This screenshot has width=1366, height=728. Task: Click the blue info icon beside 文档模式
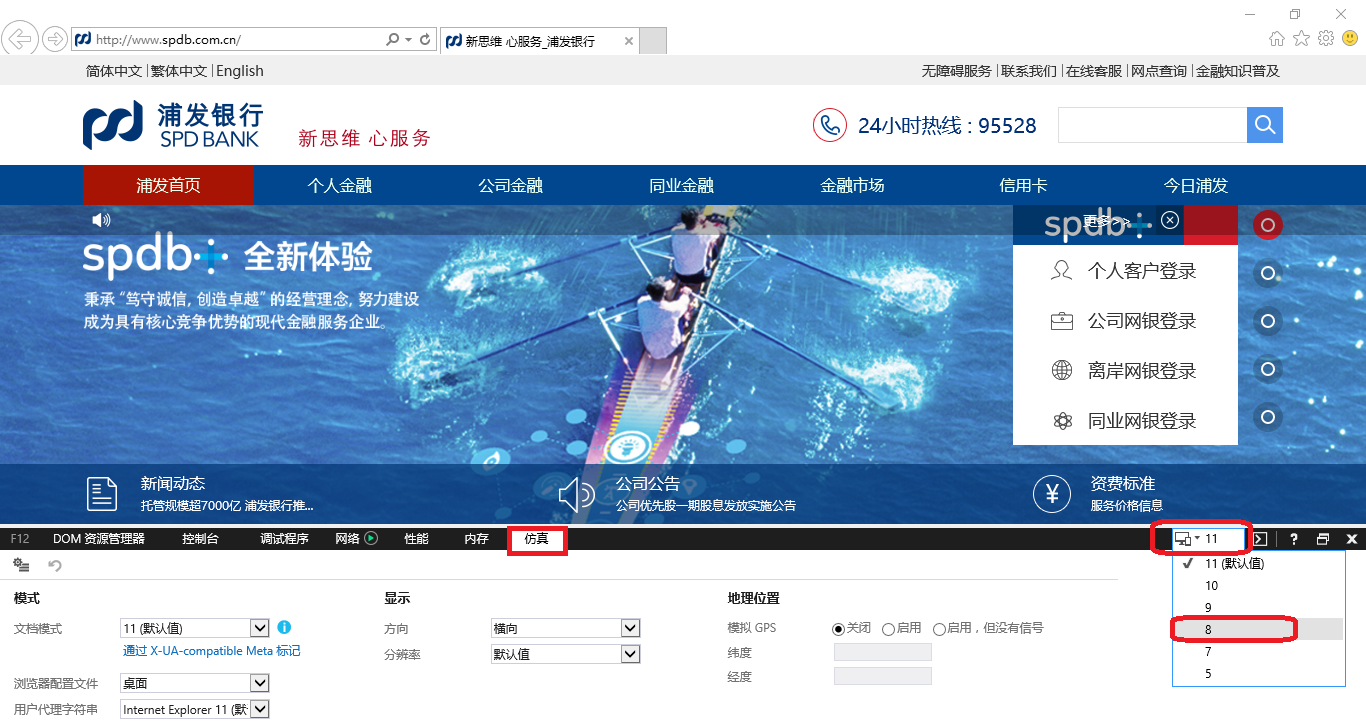[284, 627]
